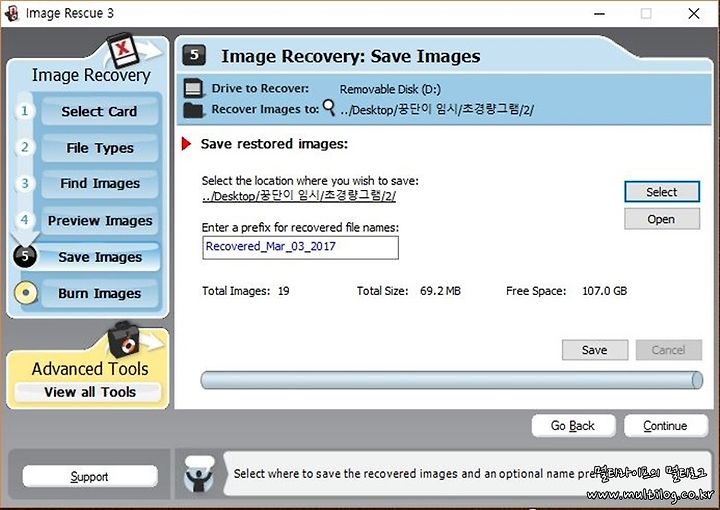Image resolution: width=720 pixels, height=510 pixels.
Task: Open the Find Images step
Action: pyautogui.click(x=100, y=184)
